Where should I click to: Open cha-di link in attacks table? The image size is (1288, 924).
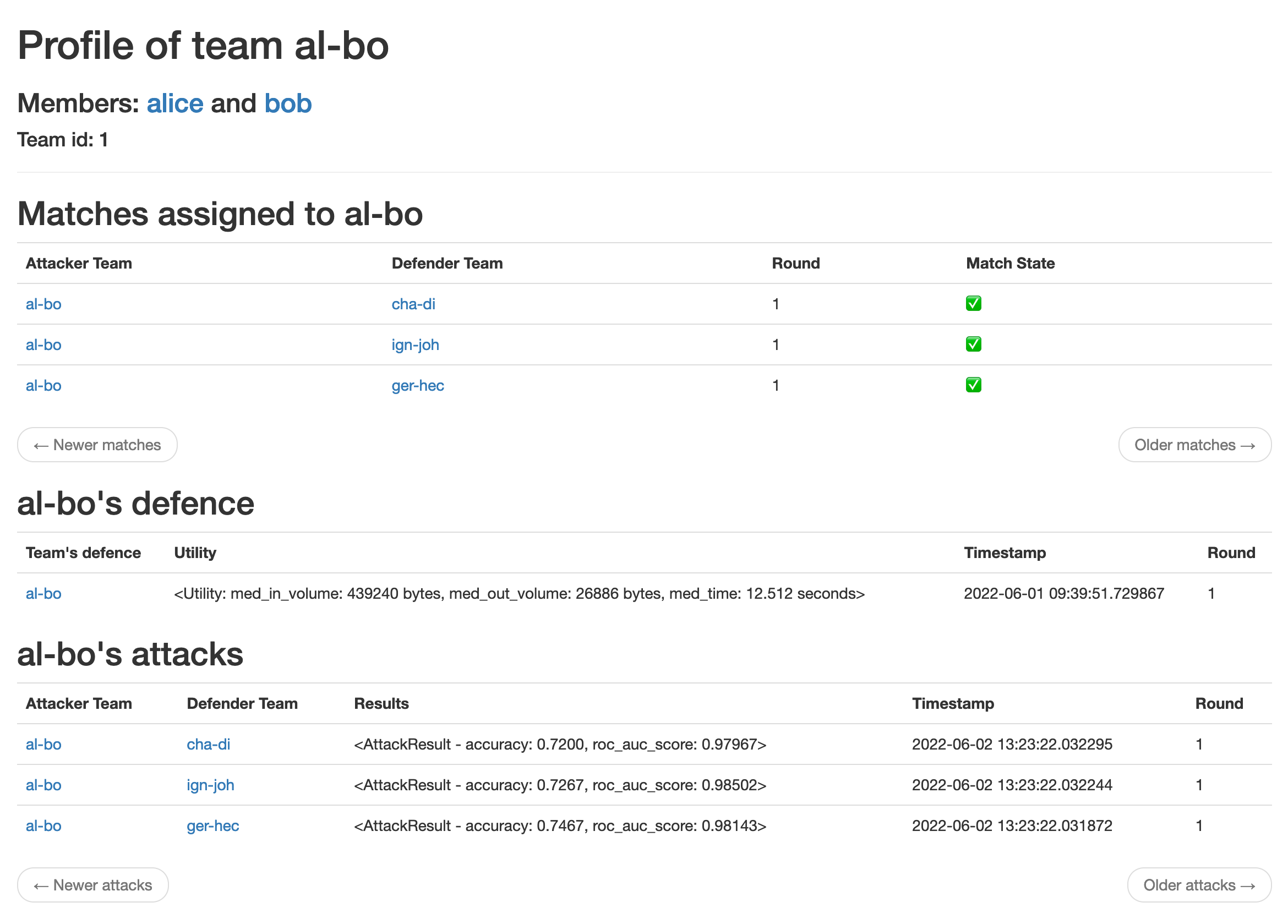(209, 744)
